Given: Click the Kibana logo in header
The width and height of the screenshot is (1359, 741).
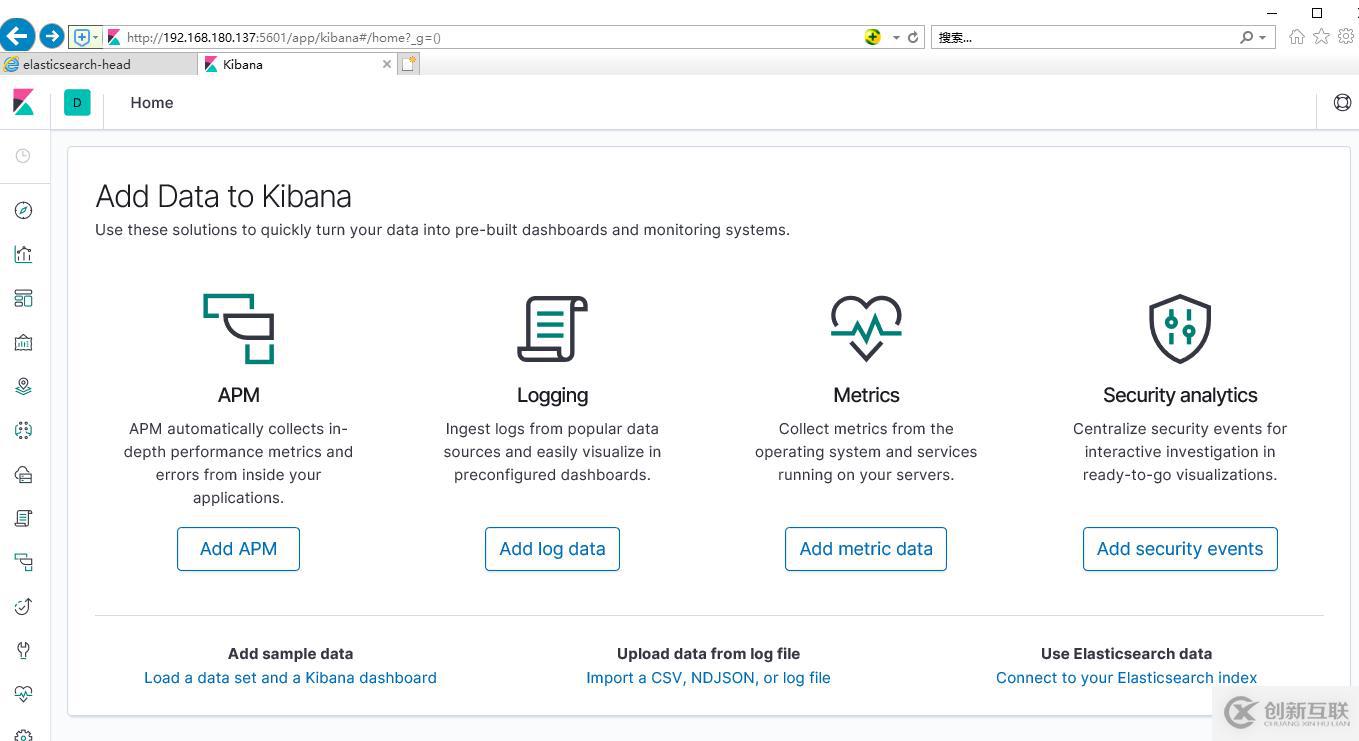Looking at the screenshot, I should 23,102.
